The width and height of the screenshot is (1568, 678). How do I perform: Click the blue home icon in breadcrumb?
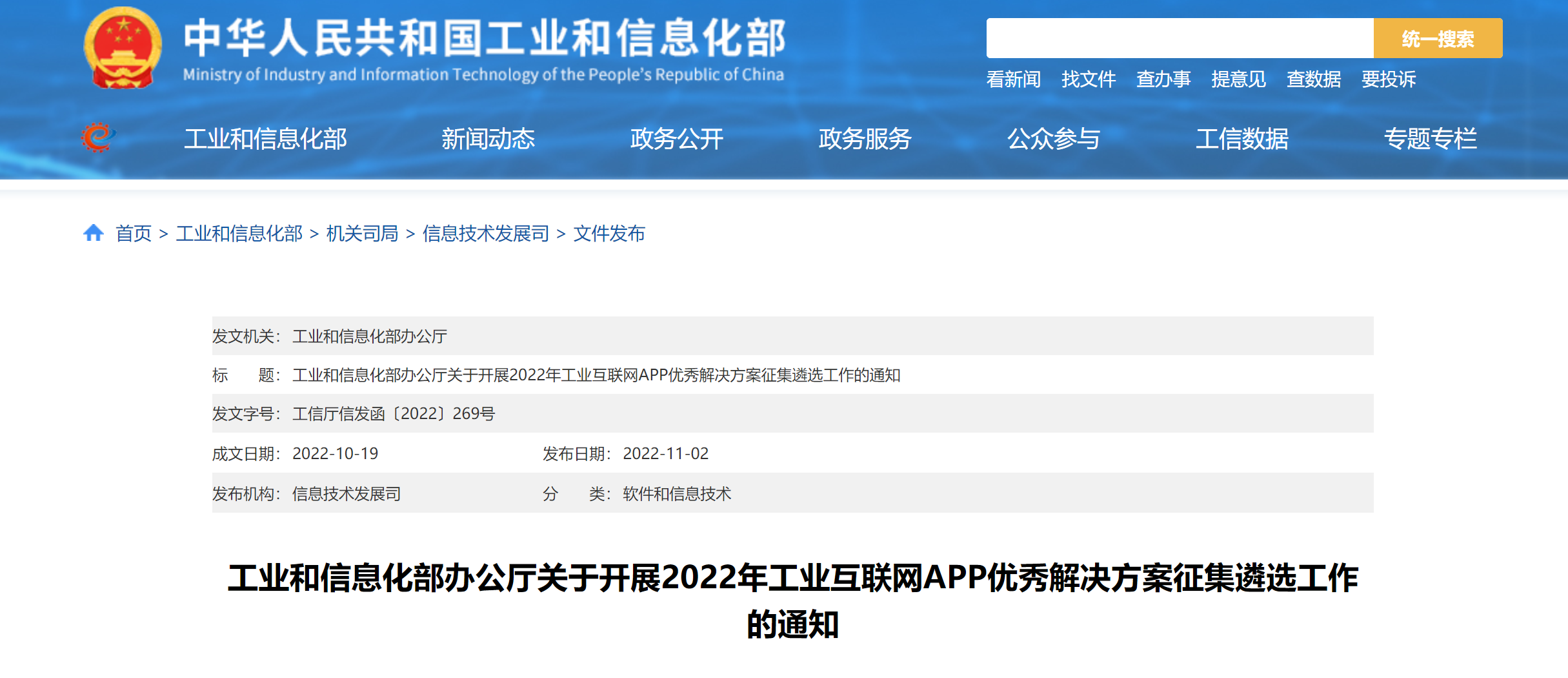94,232
